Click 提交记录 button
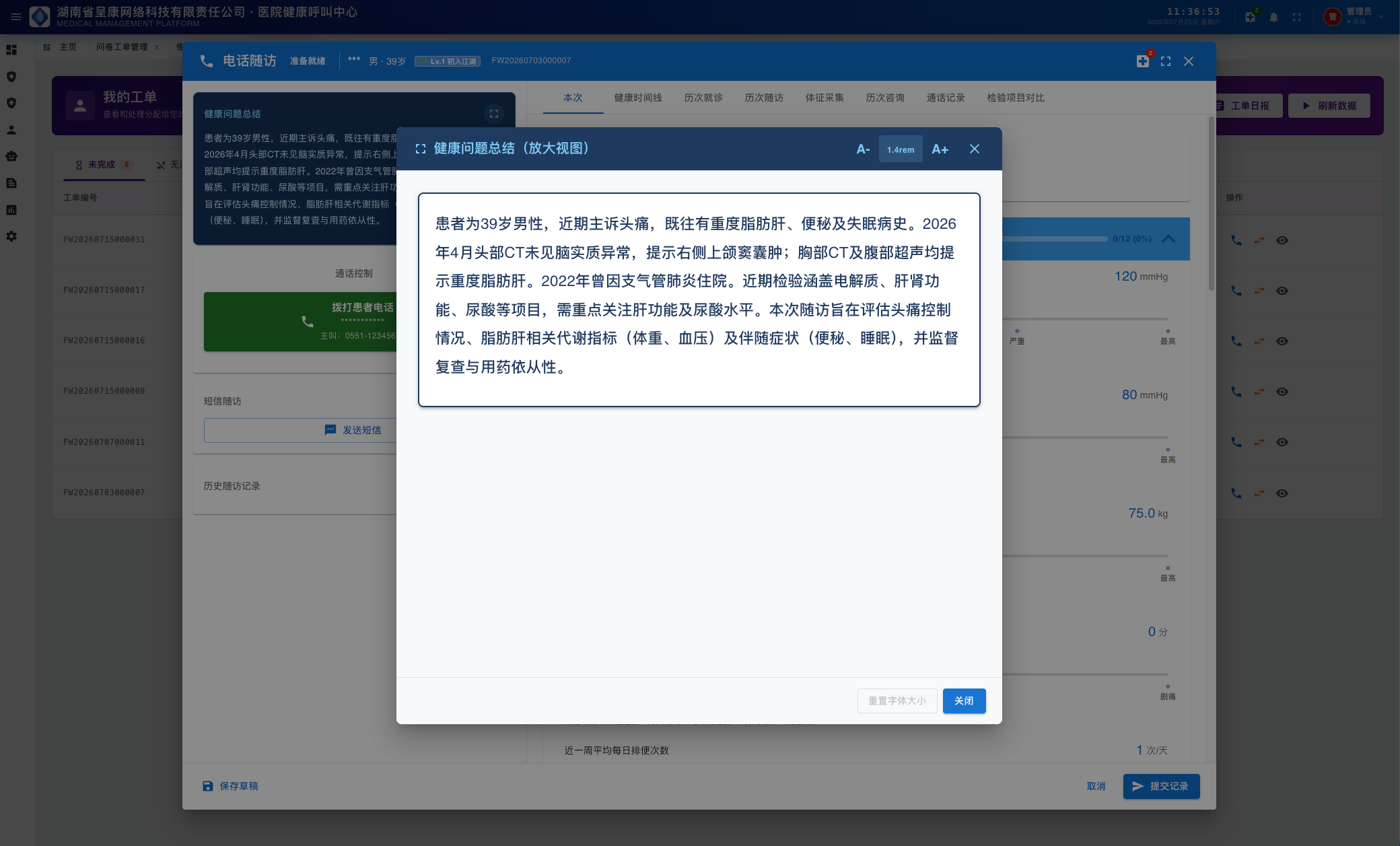 point(1161,786)
